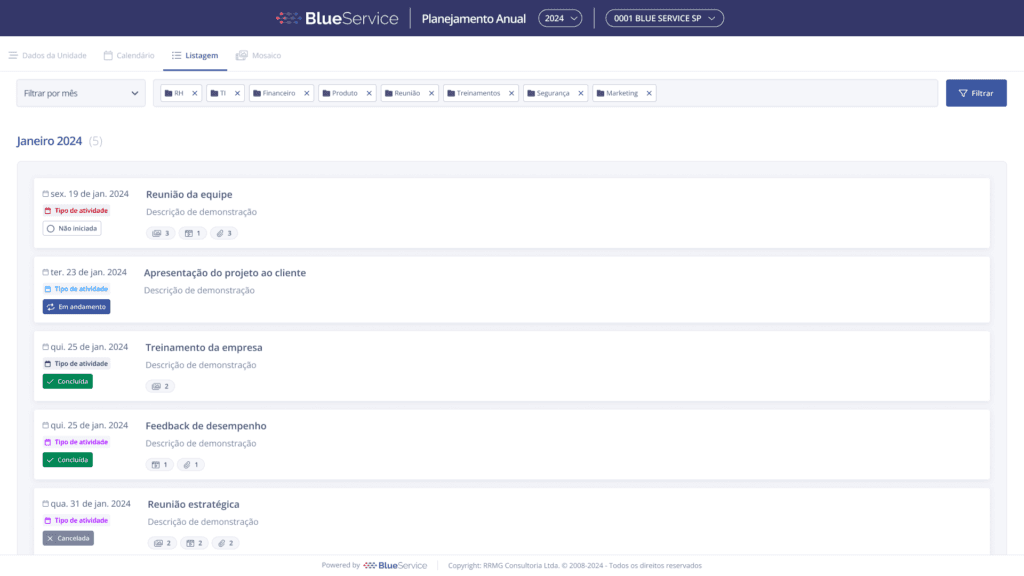Click the red Tipo de atividade tag on Reunião da equipe
Image resolution: width=1024 pixels, height=576 pixels.
coord(76,211)
